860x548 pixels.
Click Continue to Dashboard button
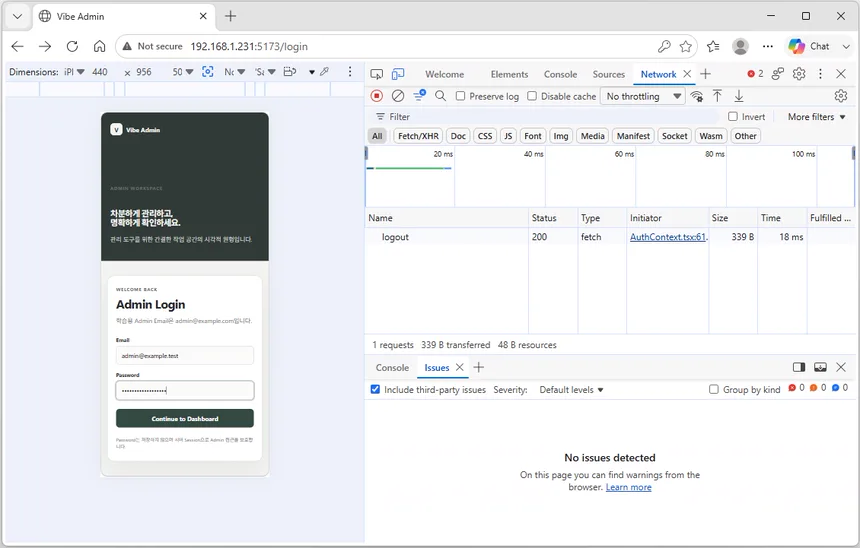pyautogui.click(x=185, y=419)
